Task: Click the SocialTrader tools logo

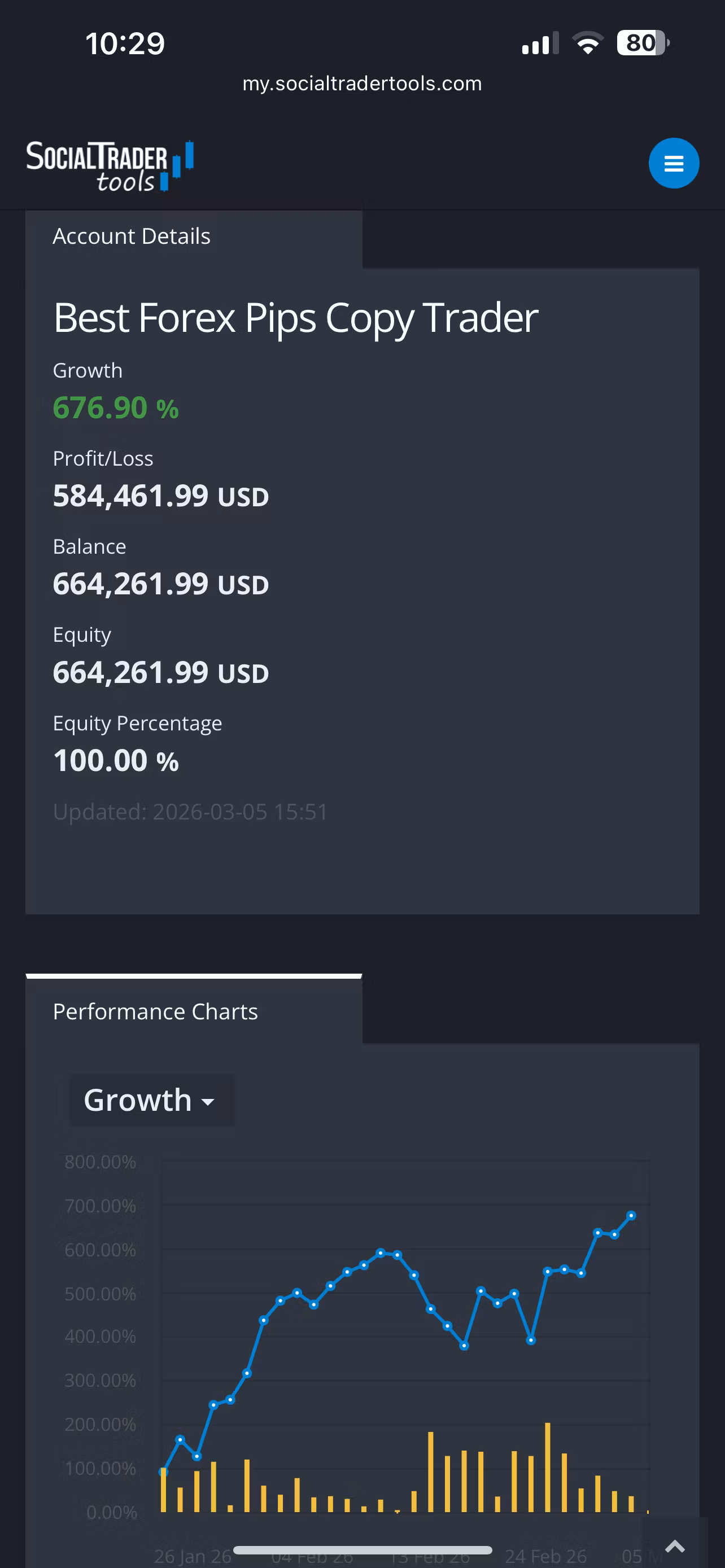Action: pos(110,165)
